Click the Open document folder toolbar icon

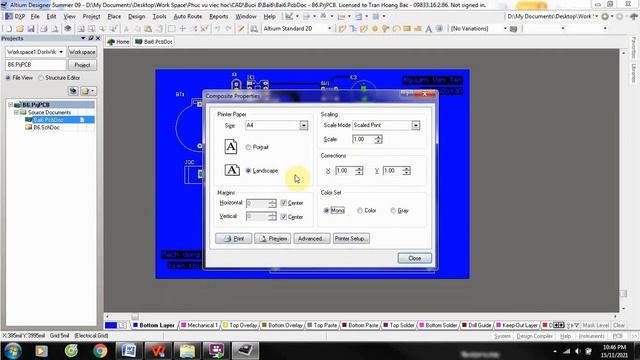coord(20,29)
